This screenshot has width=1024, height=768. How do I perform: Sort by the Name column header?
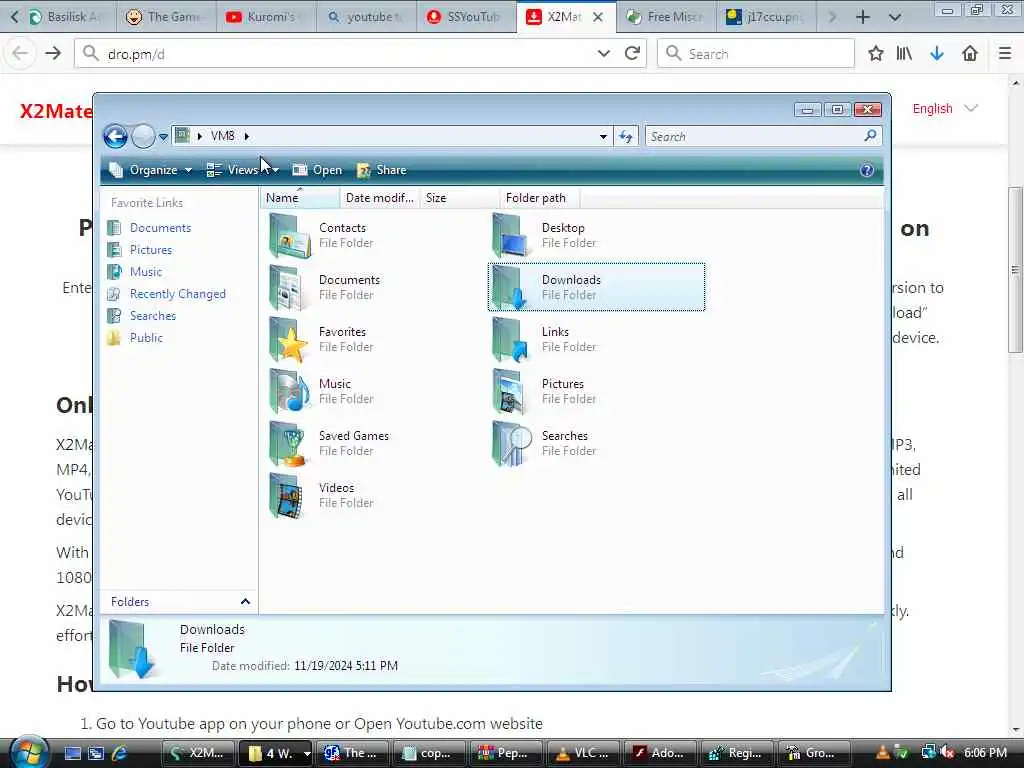click(300, 198)
